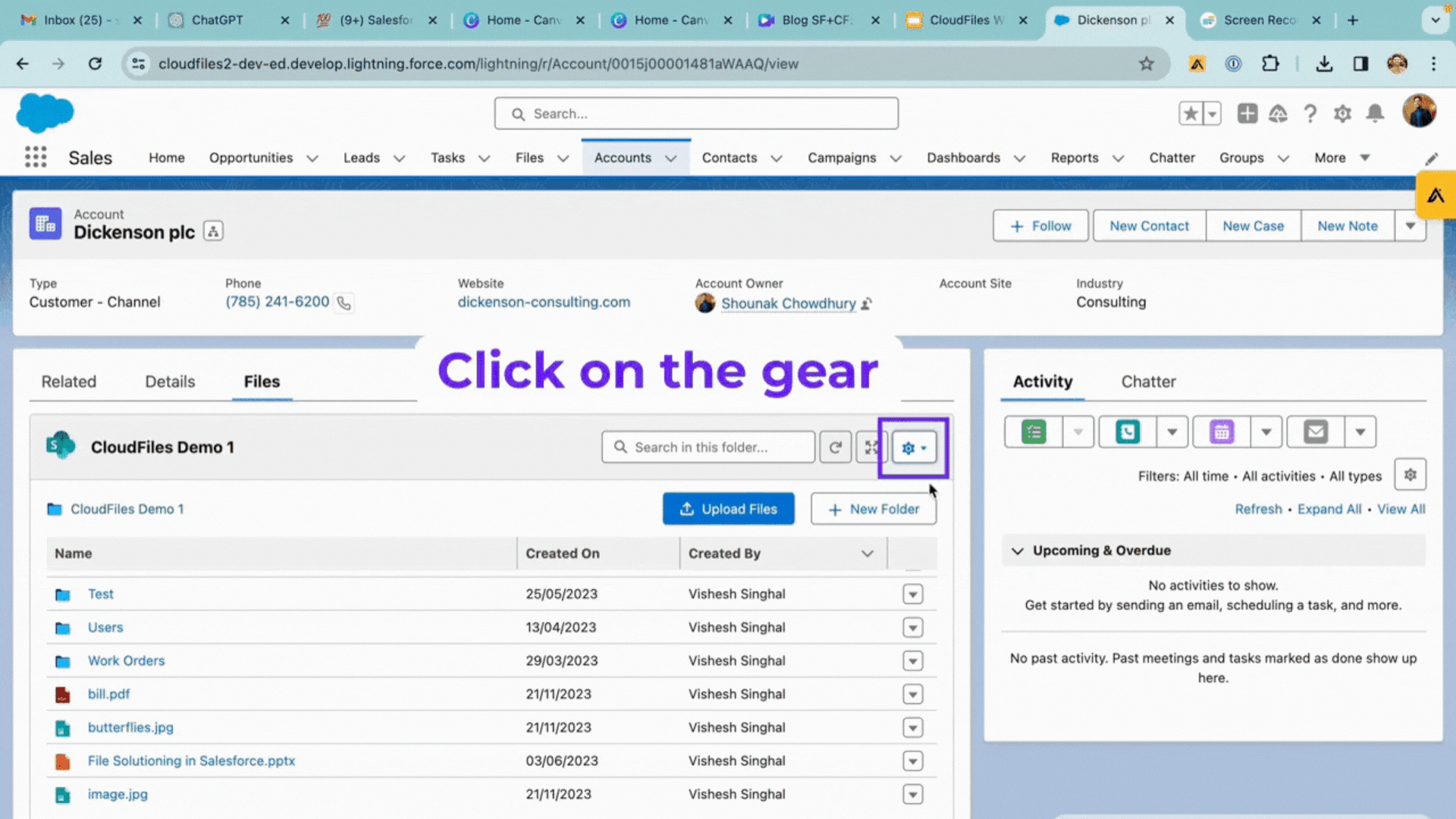Click Email activity icon
Image resolution: width=1456 pixels, height=819 pixels.
1316,432
